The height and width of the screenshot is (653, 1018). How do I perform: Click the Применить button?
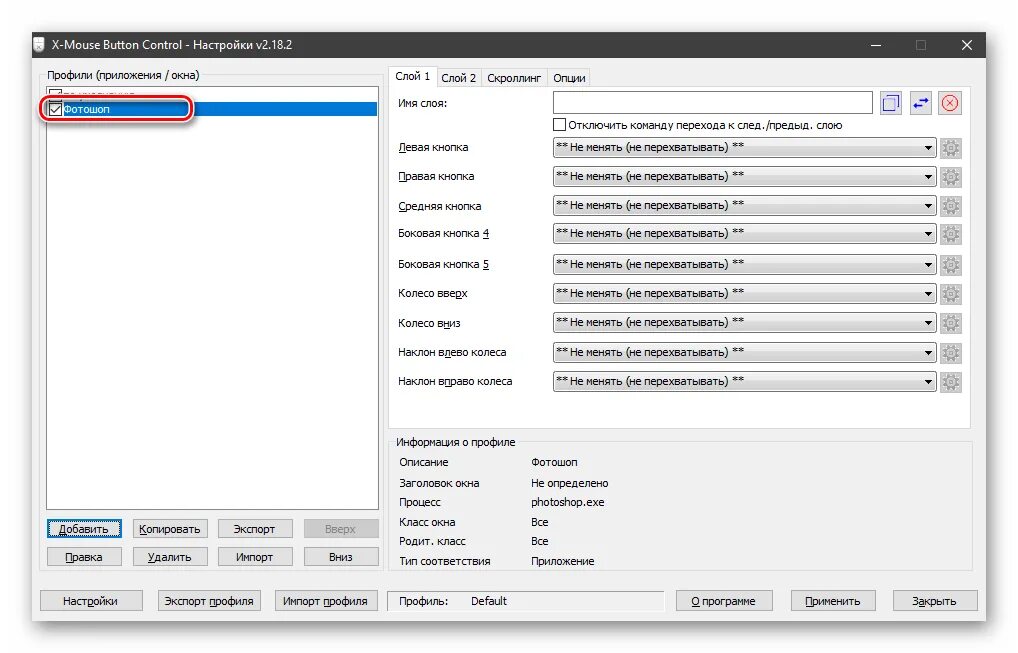(832, 601)
